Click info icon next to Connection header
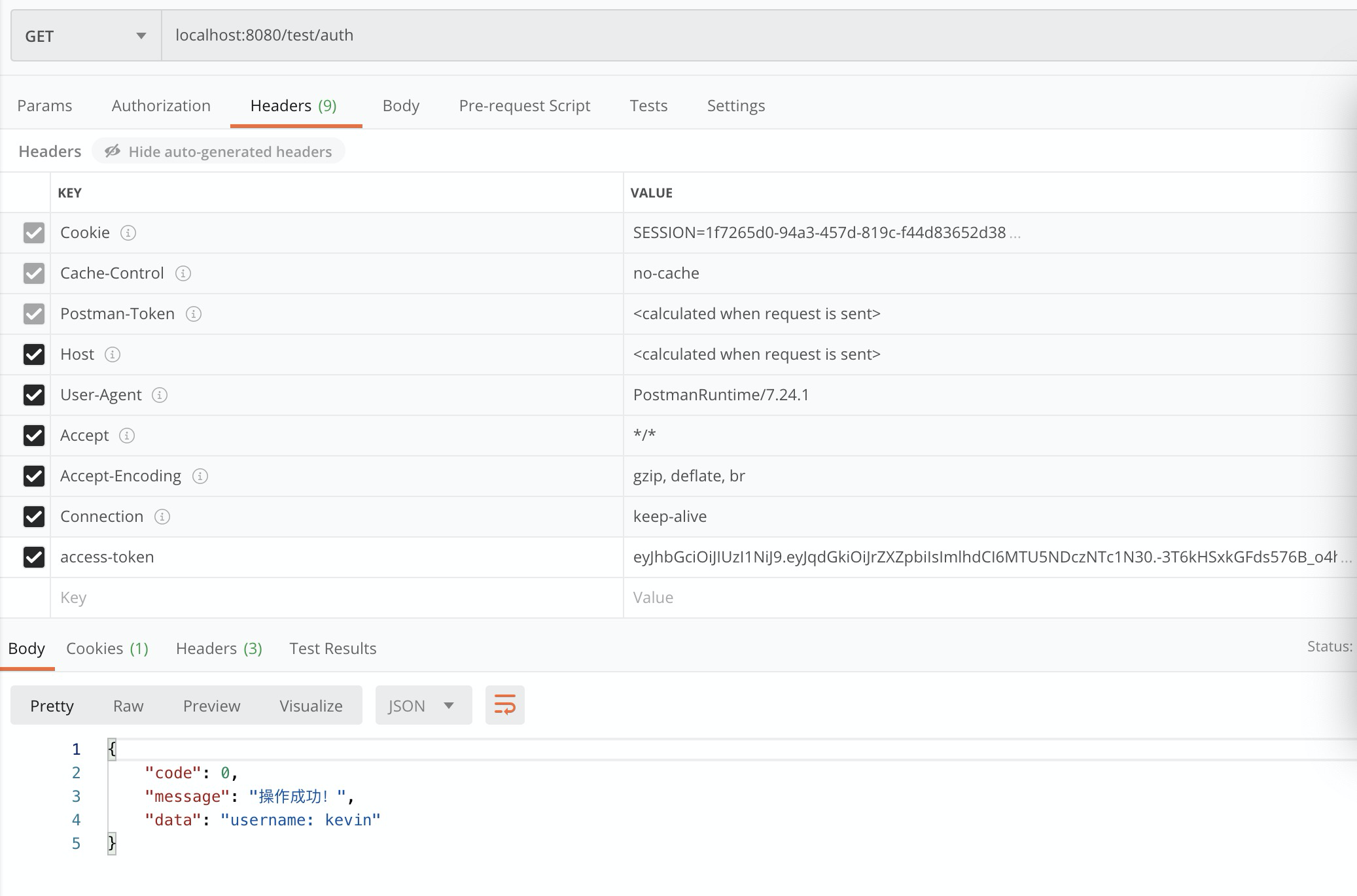 tap(162, 517)
